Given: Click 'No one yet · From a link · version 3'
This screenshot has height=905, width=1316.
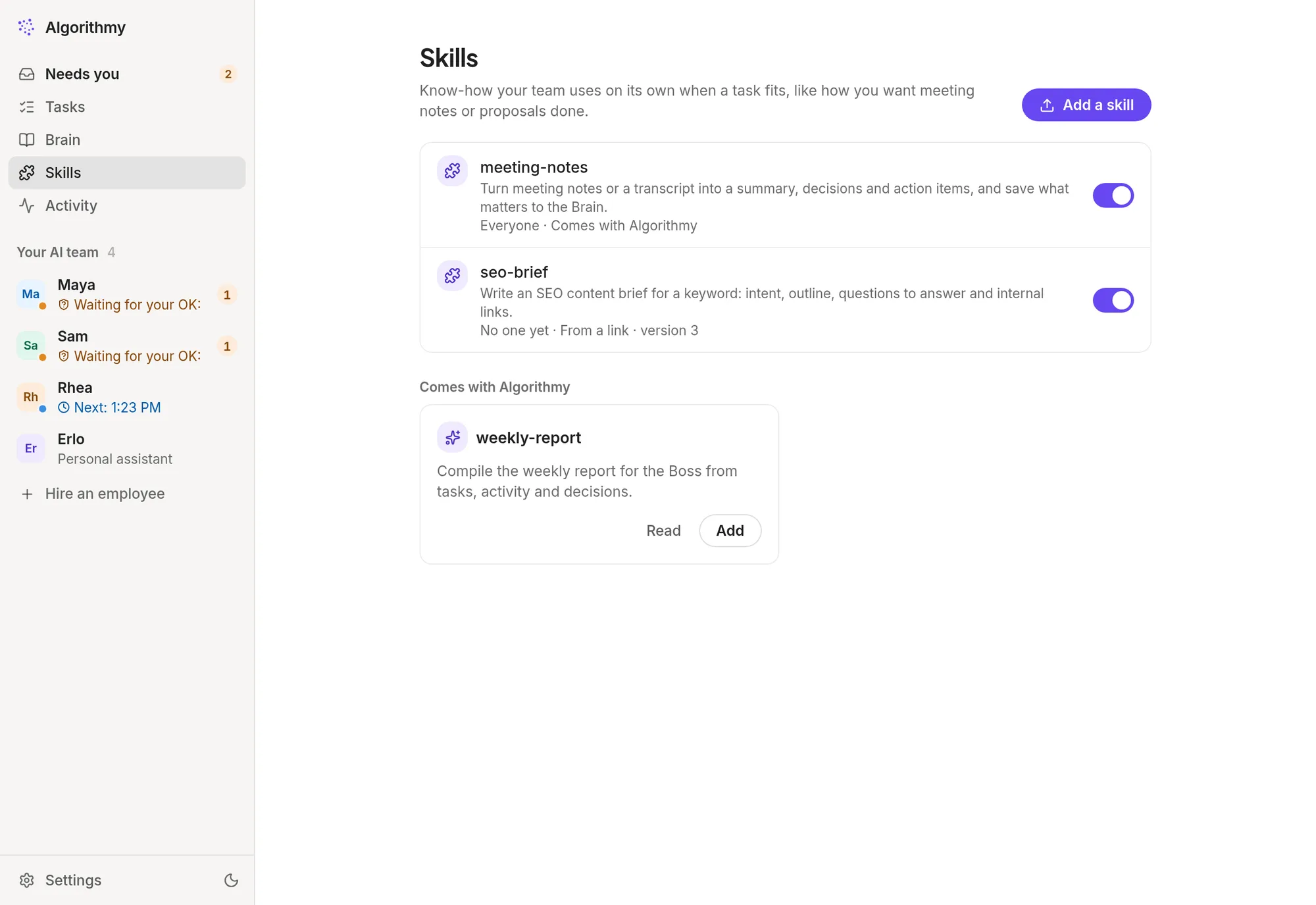Looking at the screenshot, I should point(589,330).
